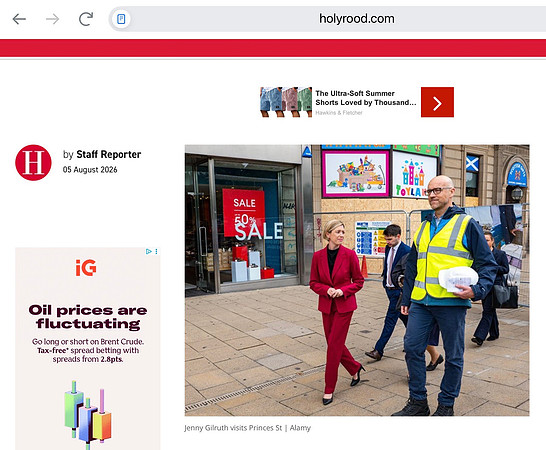
Task: Open the Staff Reporter author link
Action: click(109, 154)
